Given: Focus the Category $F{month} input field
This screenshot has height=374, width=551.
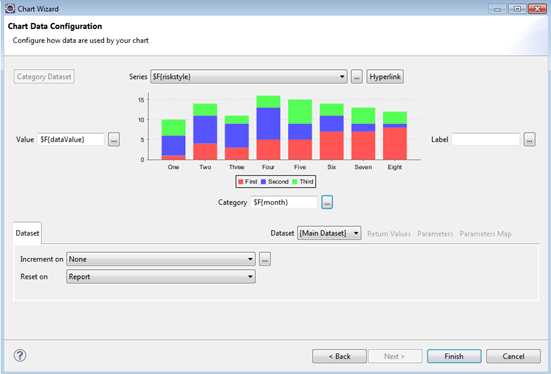Looking at the screenshot, I should (284, 202).
